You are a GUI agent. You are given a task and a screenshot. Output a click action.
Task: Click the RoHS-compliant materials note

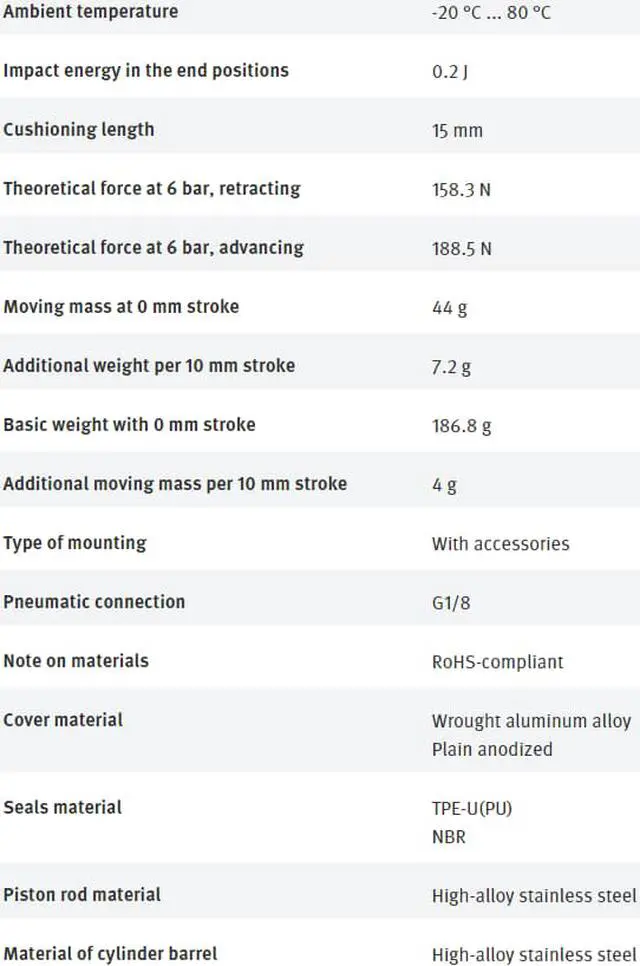tap(497, 662)
